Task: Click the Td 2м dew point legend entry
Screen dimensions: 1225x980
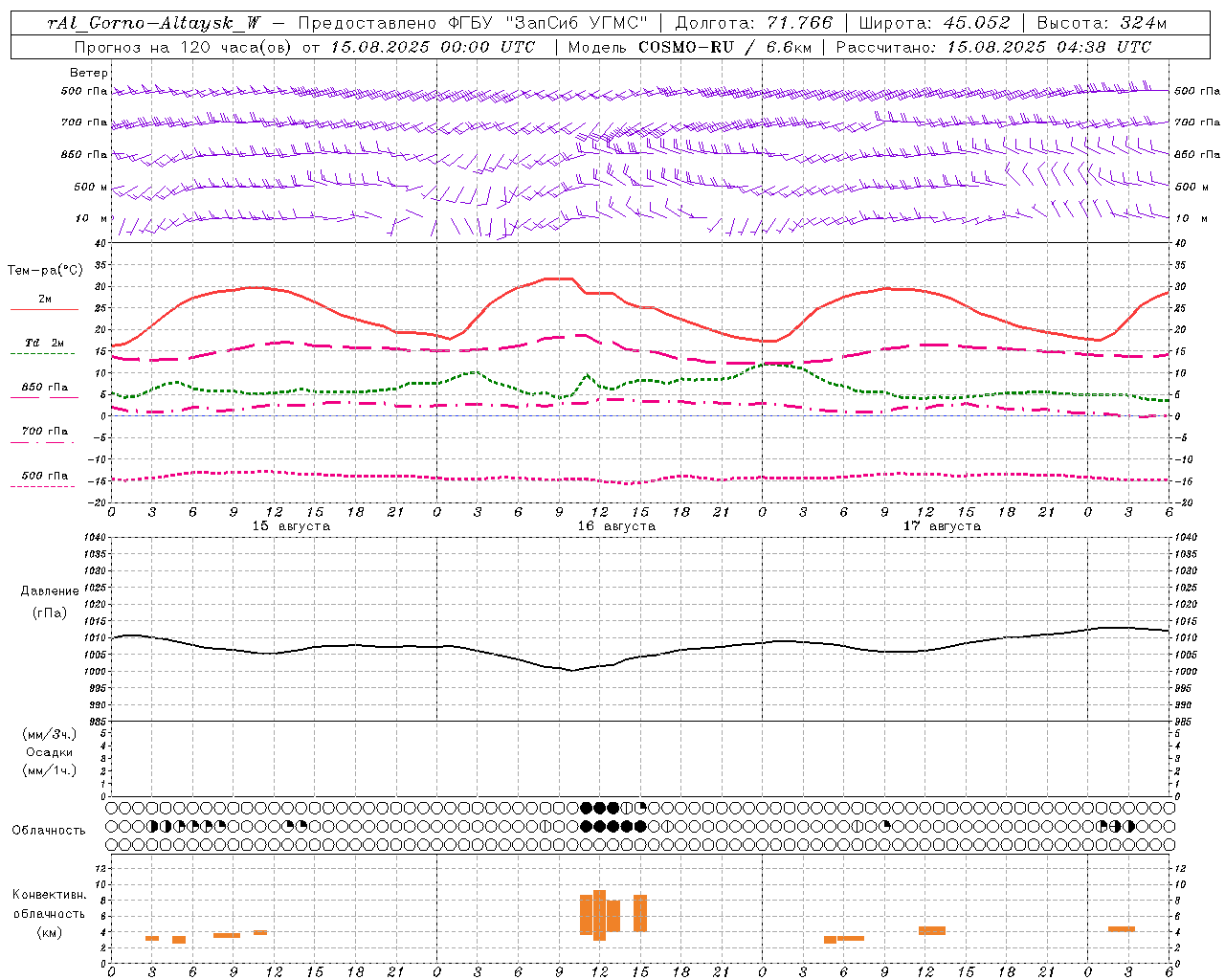Action: (45, 343)
